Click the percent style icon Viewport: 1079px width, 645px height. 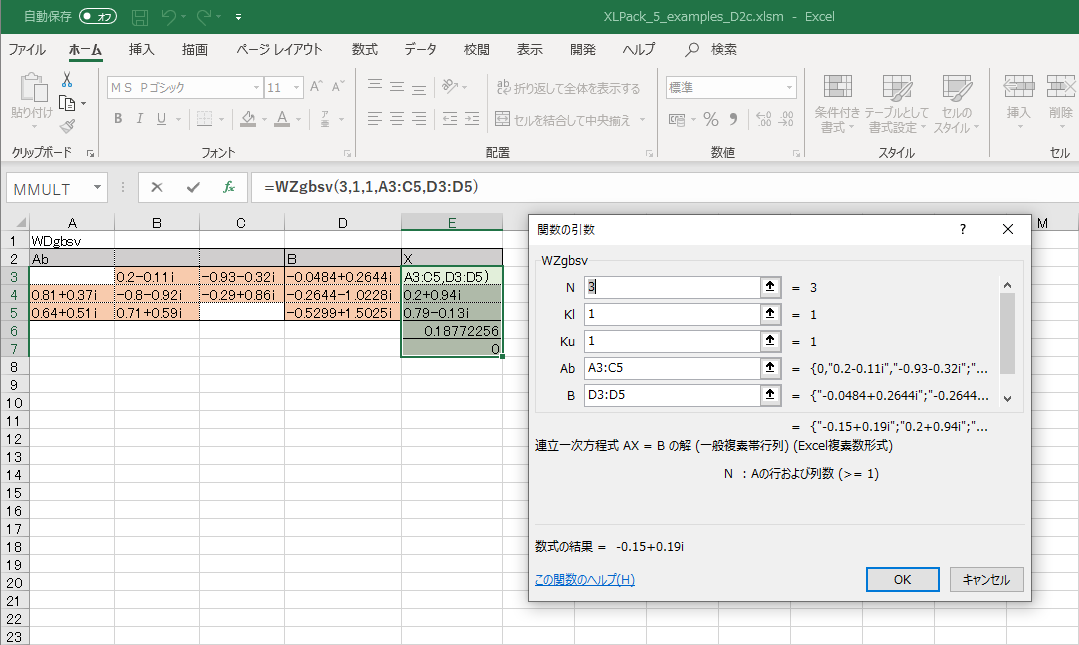pos(711,120)
